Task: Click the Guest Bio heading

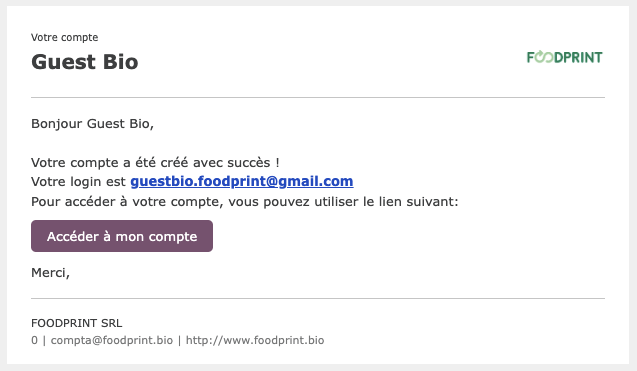Action: click(x=85, y=62)
